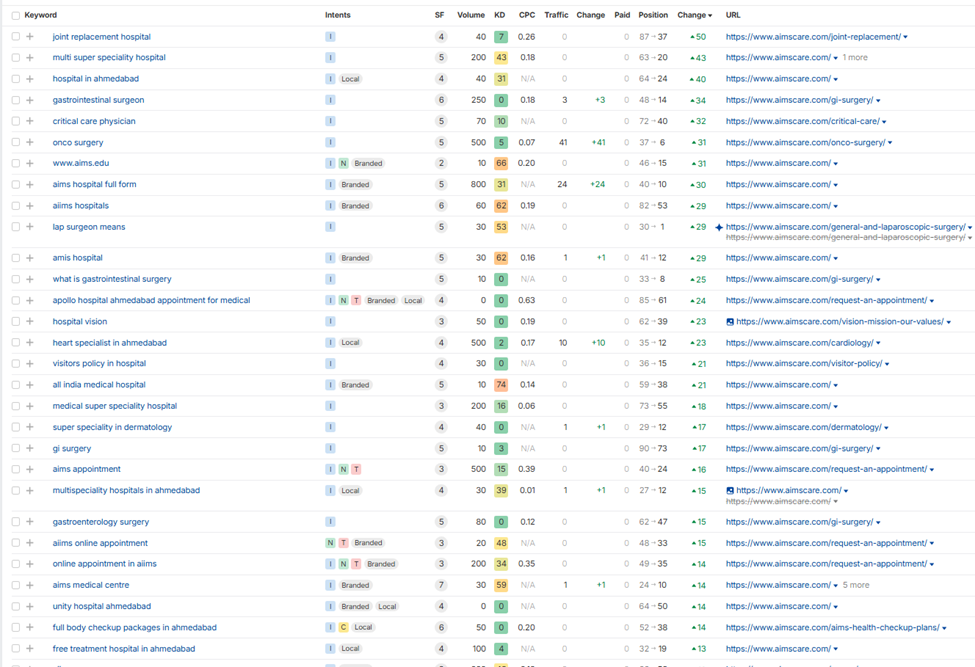Viewport: 975px width, 667px height.
Task: Click '1 more' URLs link
Action: pyautogui.click(x=855, y=58)
